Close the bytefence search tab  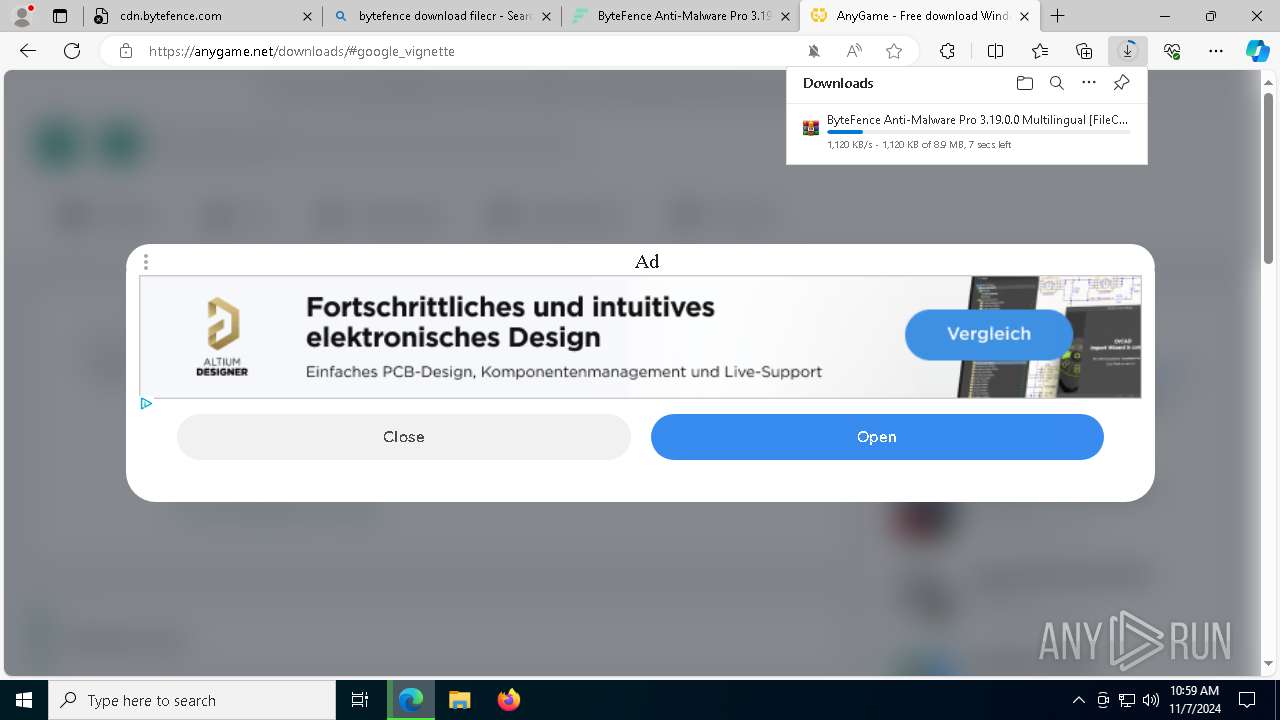click(547, 16)
